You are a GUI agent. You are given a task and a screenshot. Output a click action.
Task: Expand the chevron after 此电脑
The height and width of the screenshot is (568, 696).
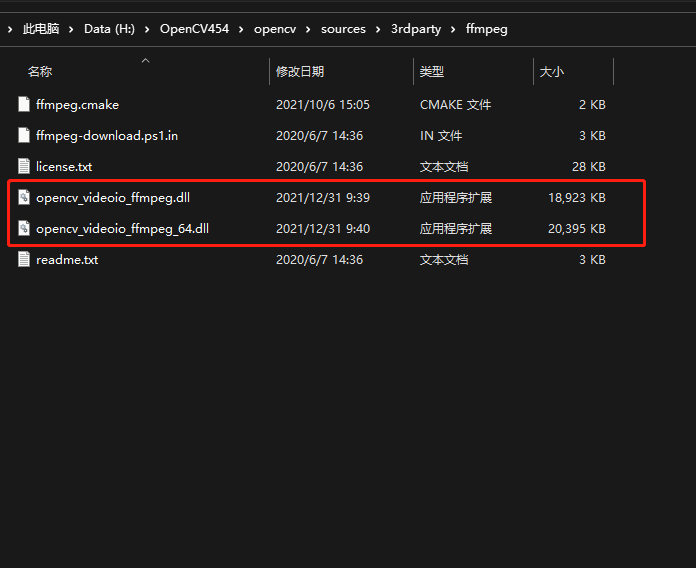pos(71,29)
